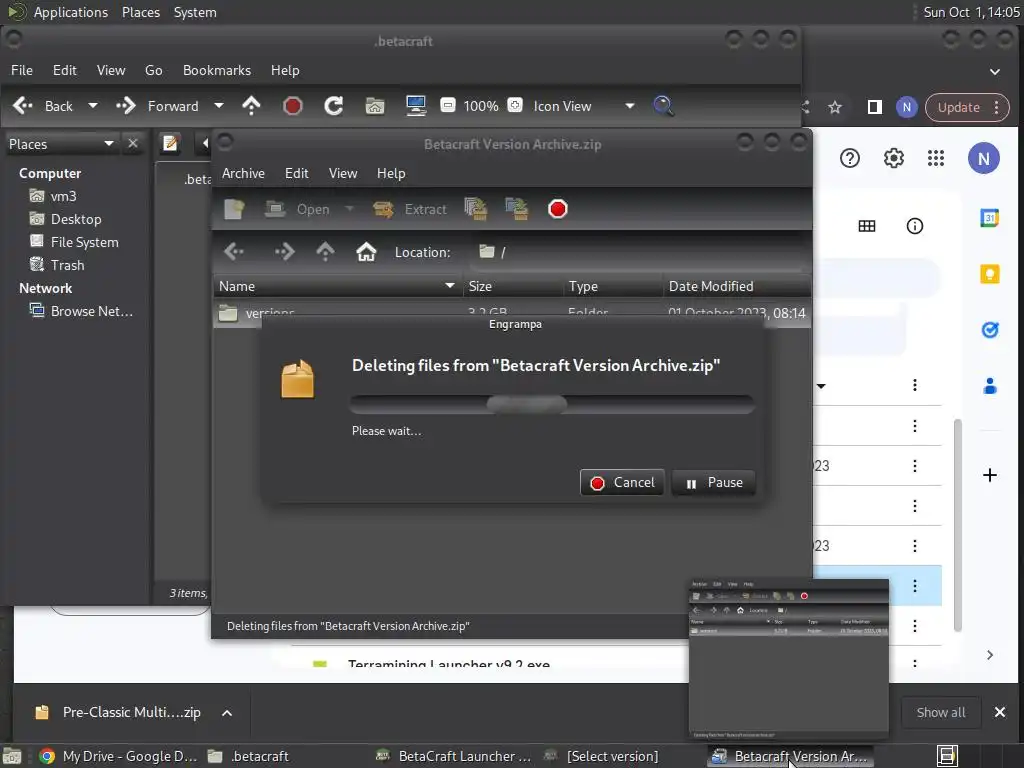Open Trash from Places sidebar

point(67,265)
